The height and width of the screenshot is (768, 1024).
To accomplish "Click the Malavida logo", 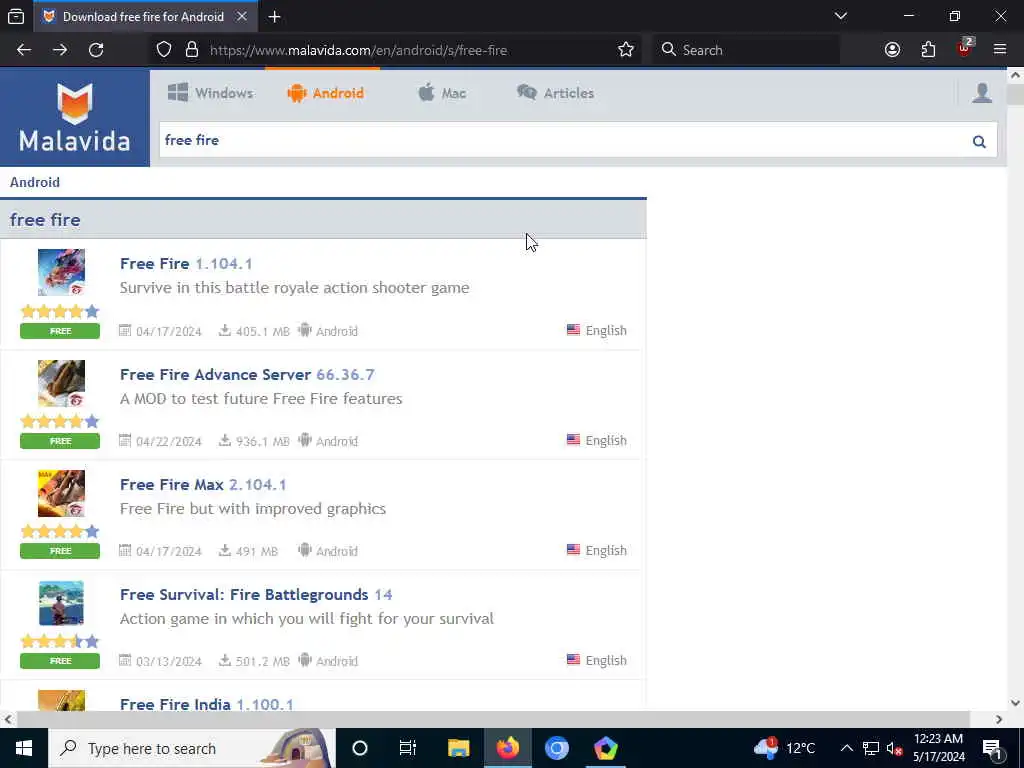I will click(x=74, y=118).
